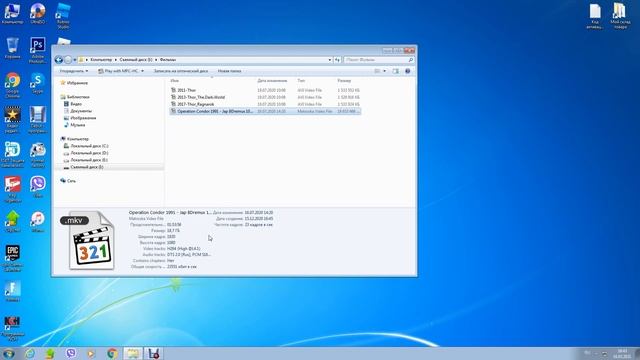Click Компьютер in address bar breadcrumb
This screenshot has width=640, height=360.
[101, 60]
